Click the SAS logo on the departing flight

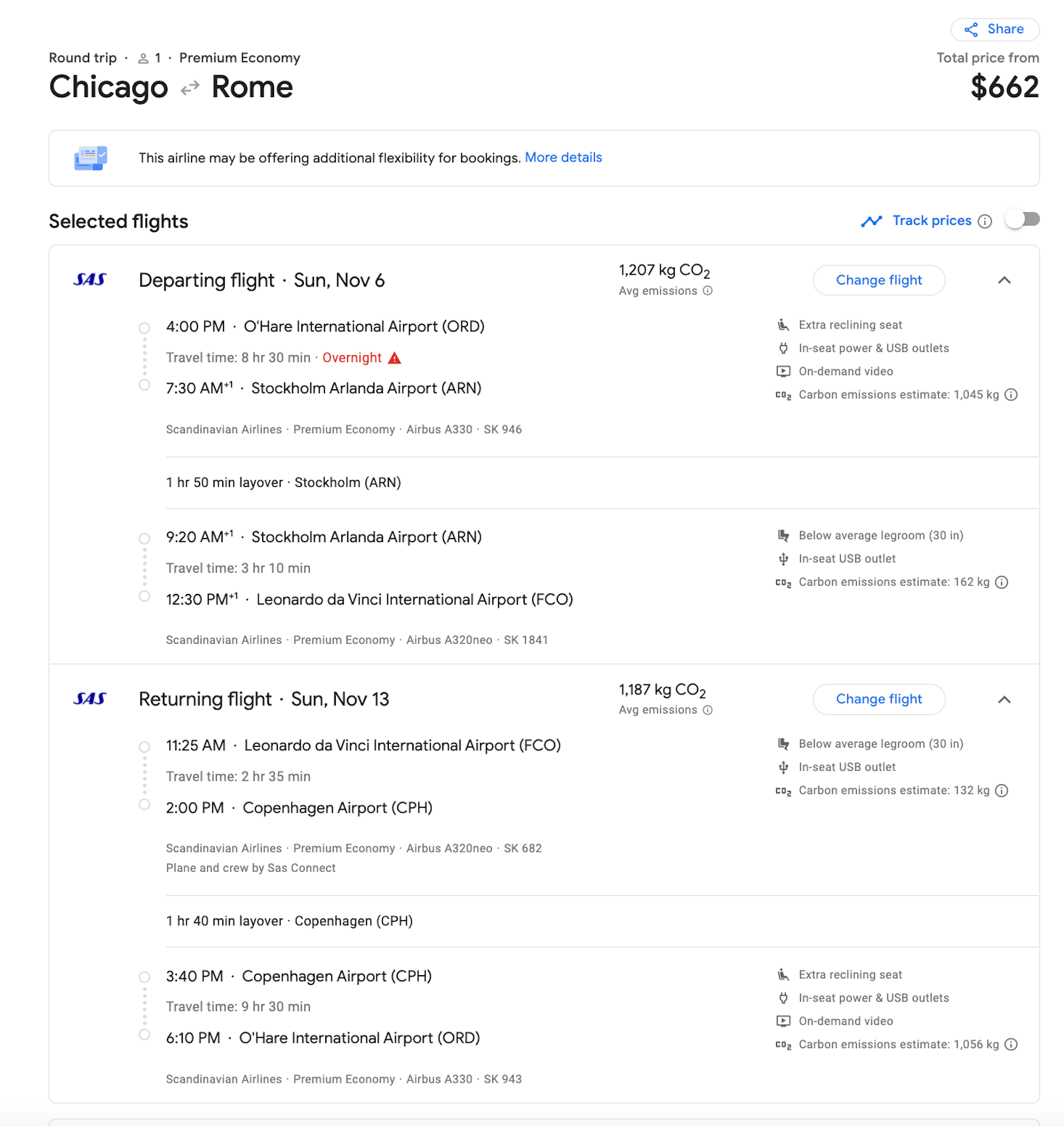[89, 280]
